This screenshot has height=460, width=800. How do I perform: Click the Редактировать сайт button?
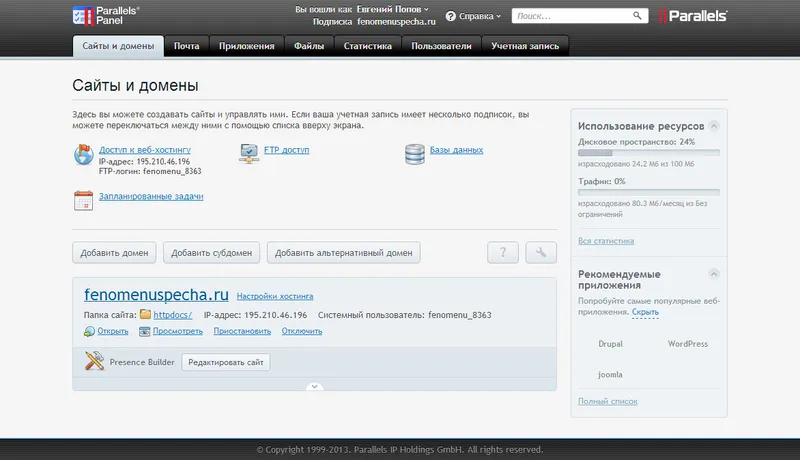(226, 362)
